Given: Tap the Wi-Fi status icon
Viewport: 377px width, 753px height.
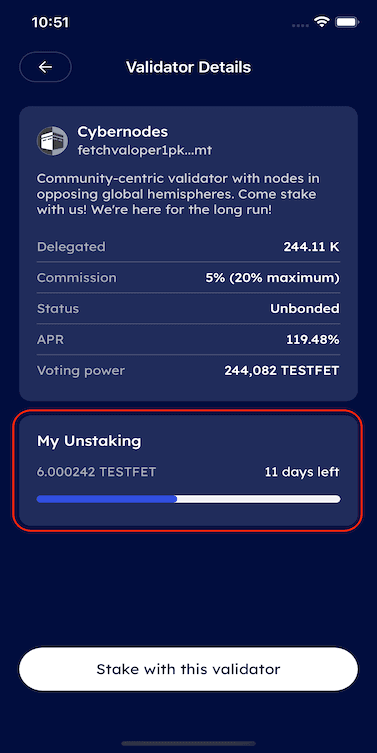Looking at the screenshot, I should 321,22.
